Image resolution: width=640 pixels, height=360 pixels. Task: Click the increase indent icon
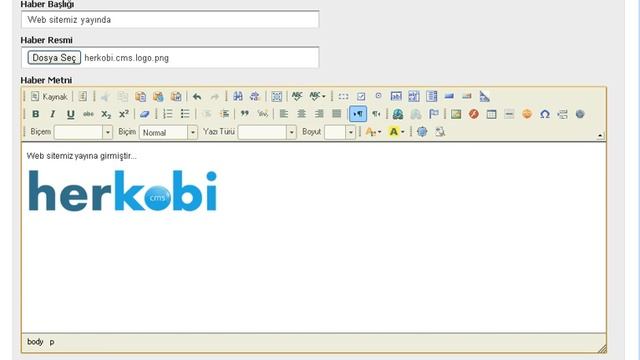(224, 114)
